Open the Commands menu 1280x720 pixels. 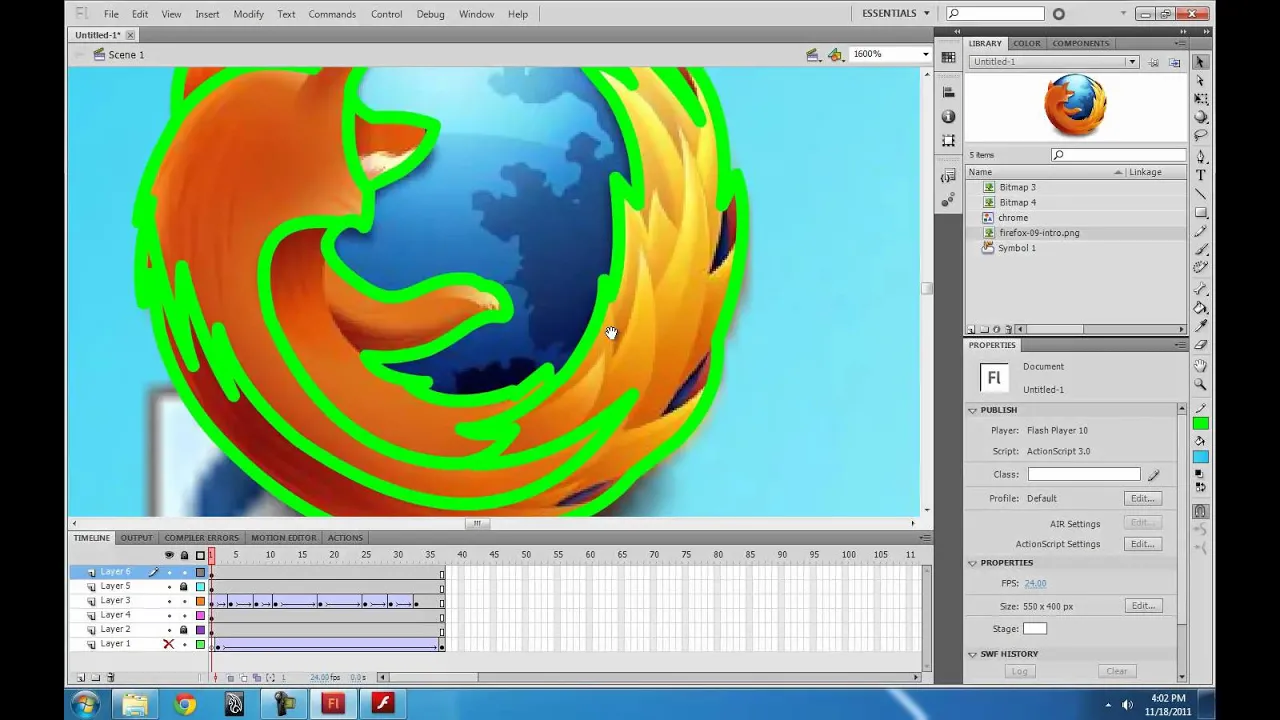click(332, 14)
